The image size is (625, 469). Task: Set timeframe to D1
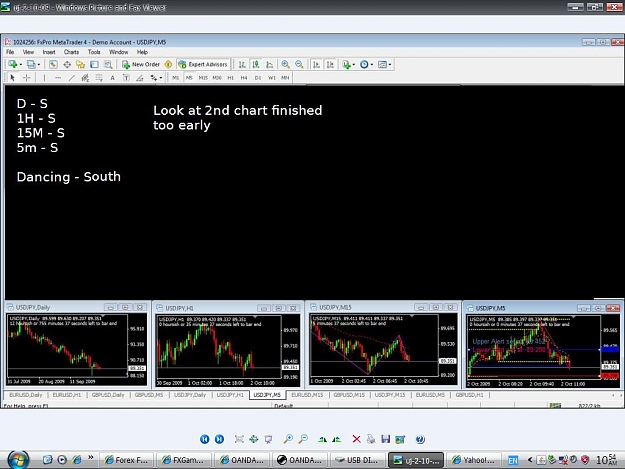[x=258, y=78]
